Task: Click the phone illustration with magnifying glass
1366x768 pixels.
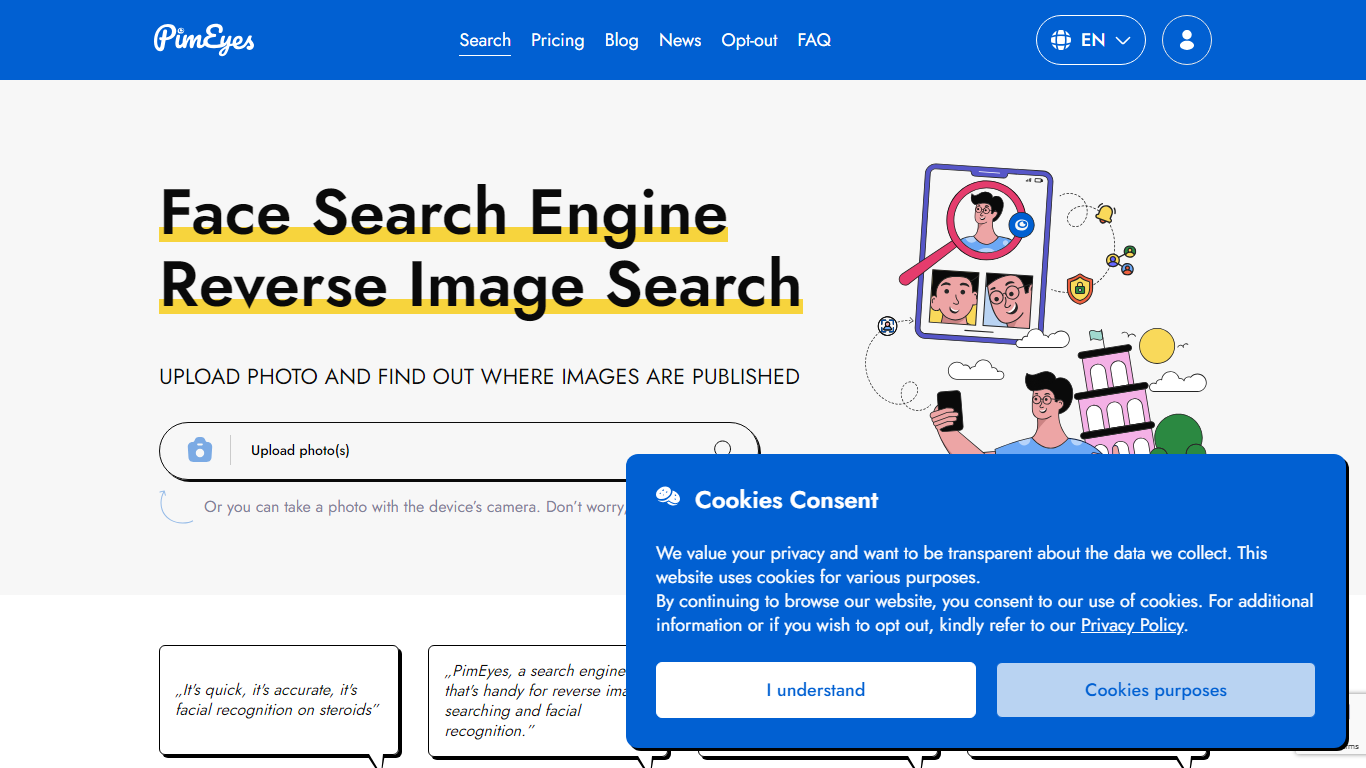Action: pos(985,252)
